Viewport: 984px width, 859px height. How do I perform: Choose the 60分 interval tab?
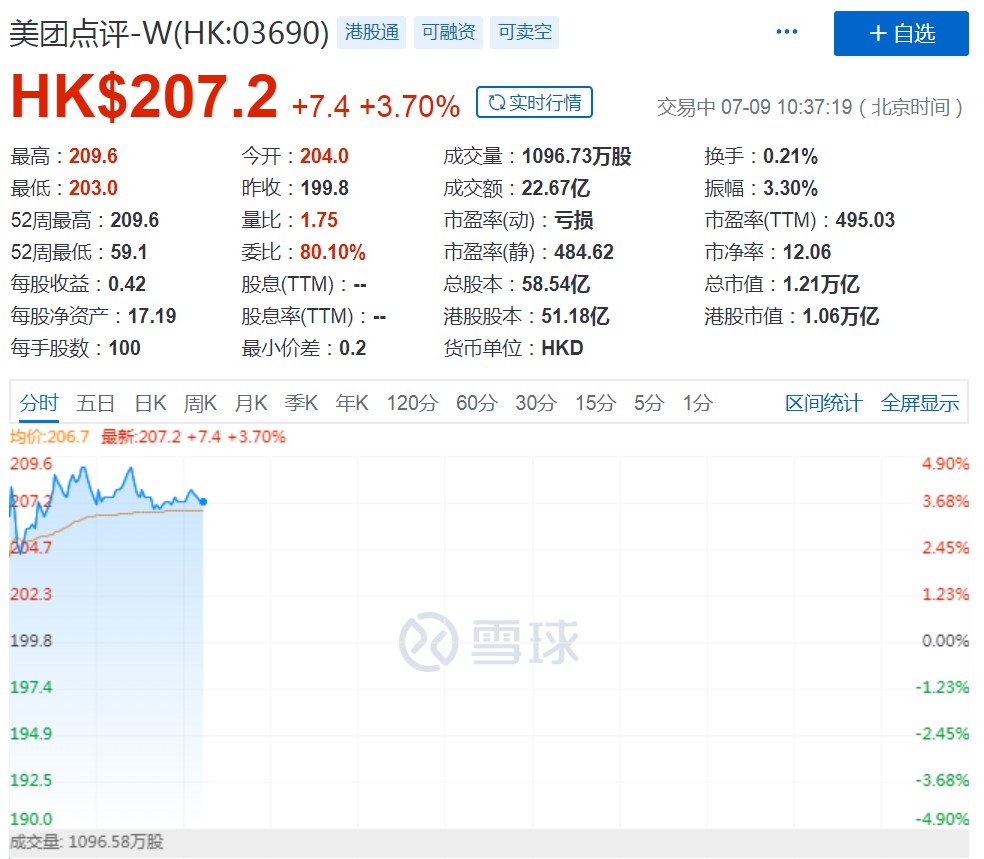click(476, 403)
